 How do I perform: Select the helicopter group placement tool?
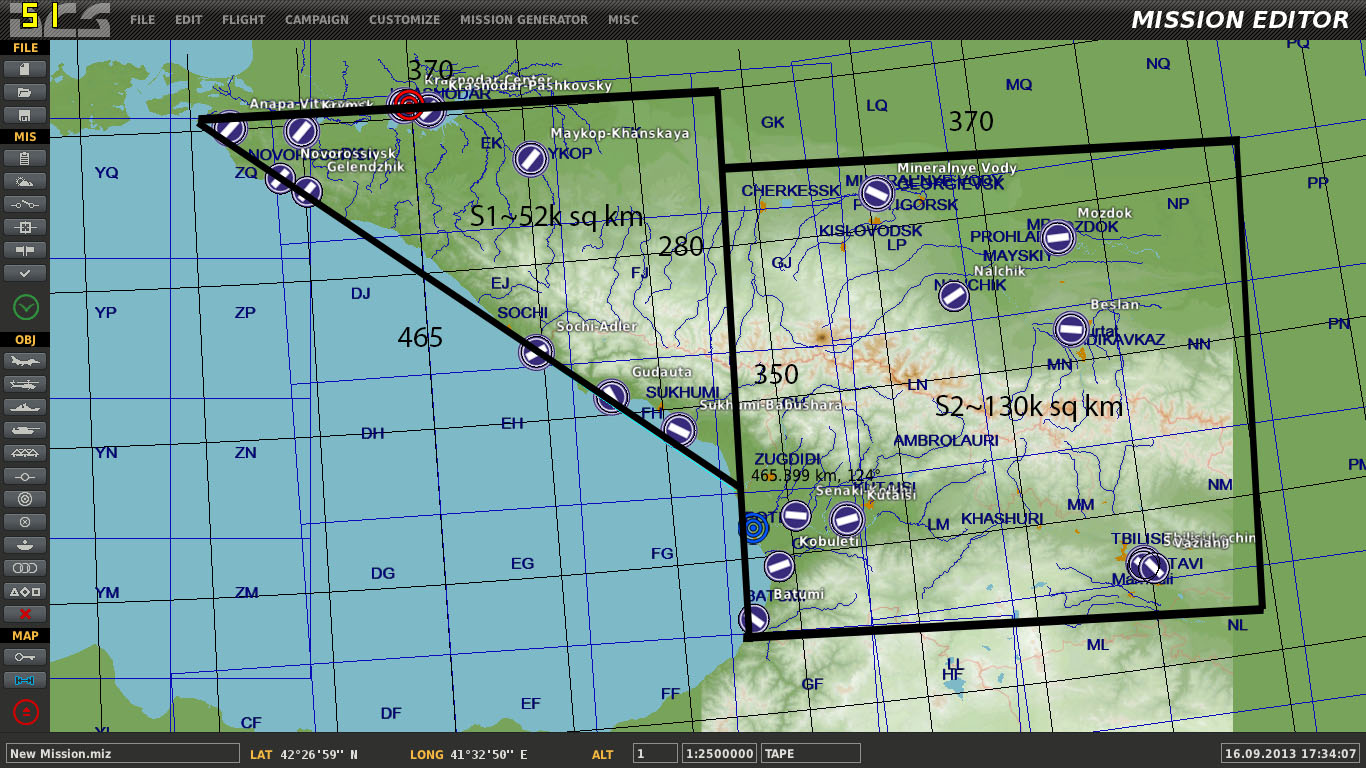point(25,384)
